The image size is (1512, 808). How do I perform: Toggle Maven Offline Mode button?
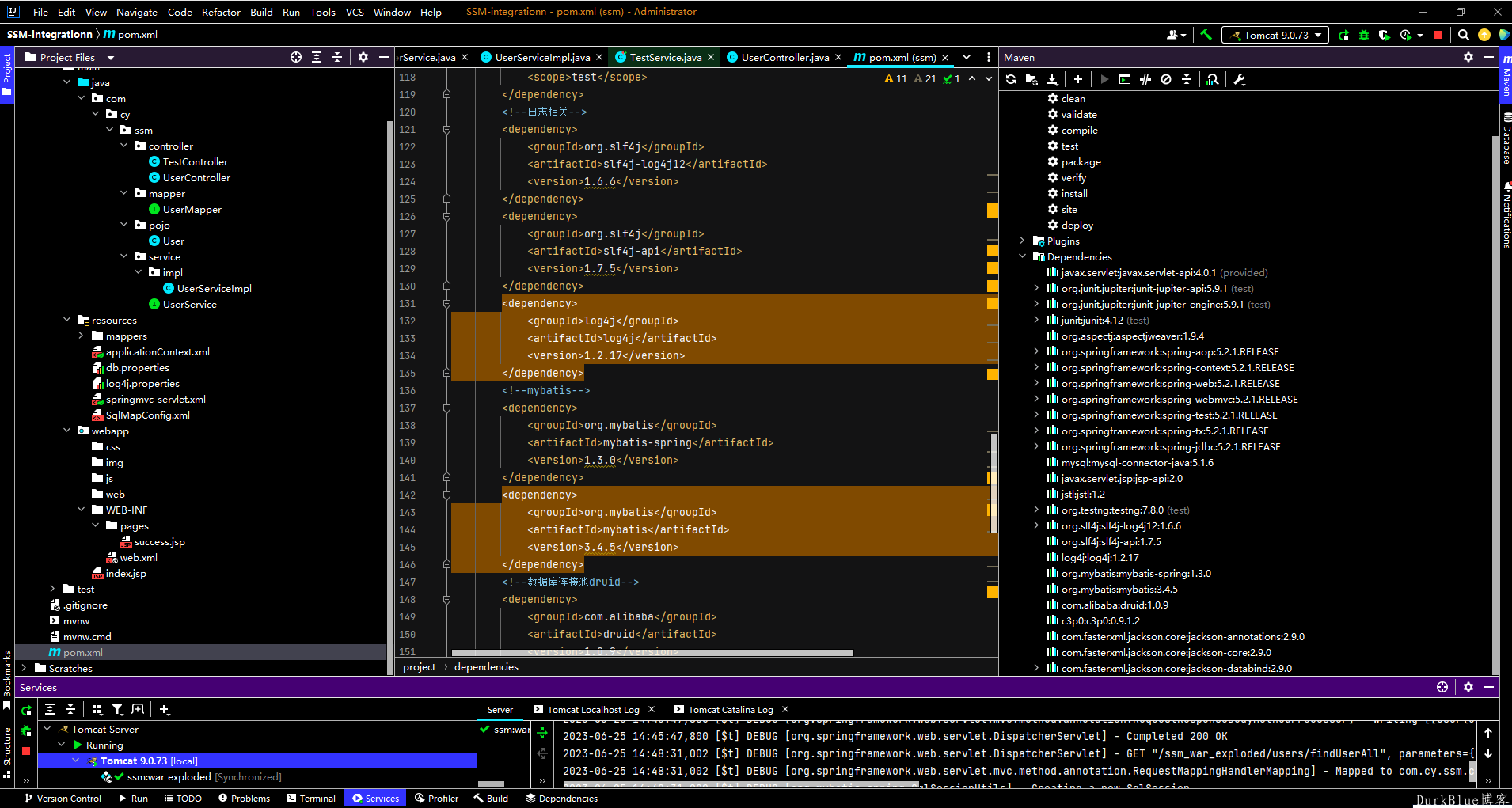point(1145,79)
